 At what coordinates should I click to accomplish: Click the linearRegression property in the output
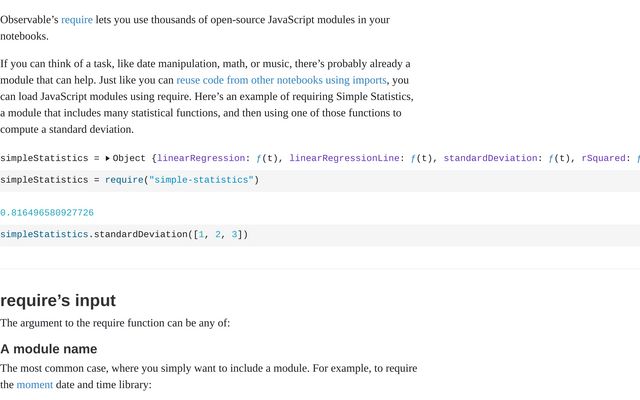pyautogui.click(x=201, y=158)
